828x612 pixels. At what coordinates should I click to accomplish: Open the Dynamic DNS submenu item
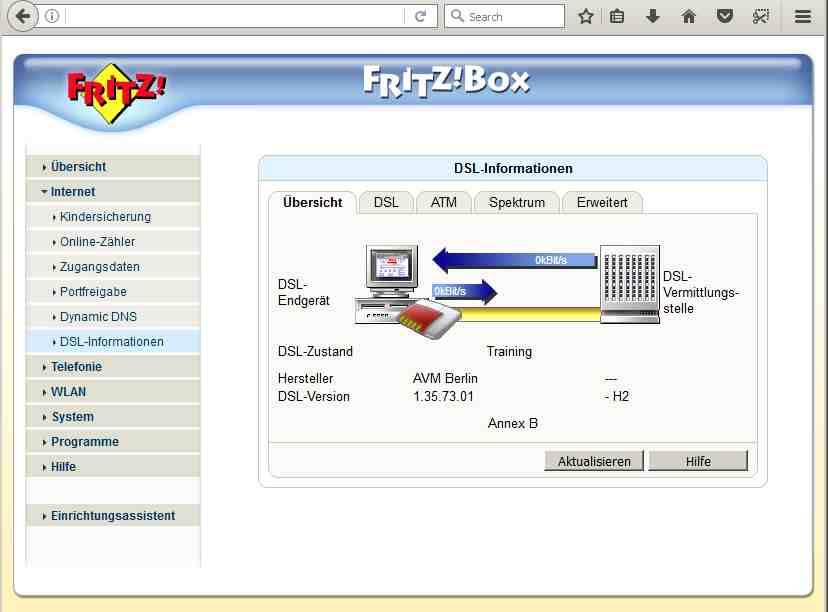(x=98, y=317)
